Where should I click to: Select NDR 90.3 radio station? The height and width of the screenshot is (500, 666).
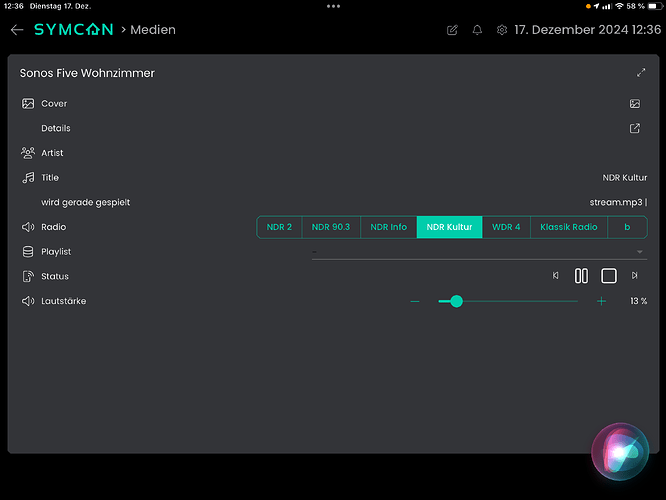331,227
